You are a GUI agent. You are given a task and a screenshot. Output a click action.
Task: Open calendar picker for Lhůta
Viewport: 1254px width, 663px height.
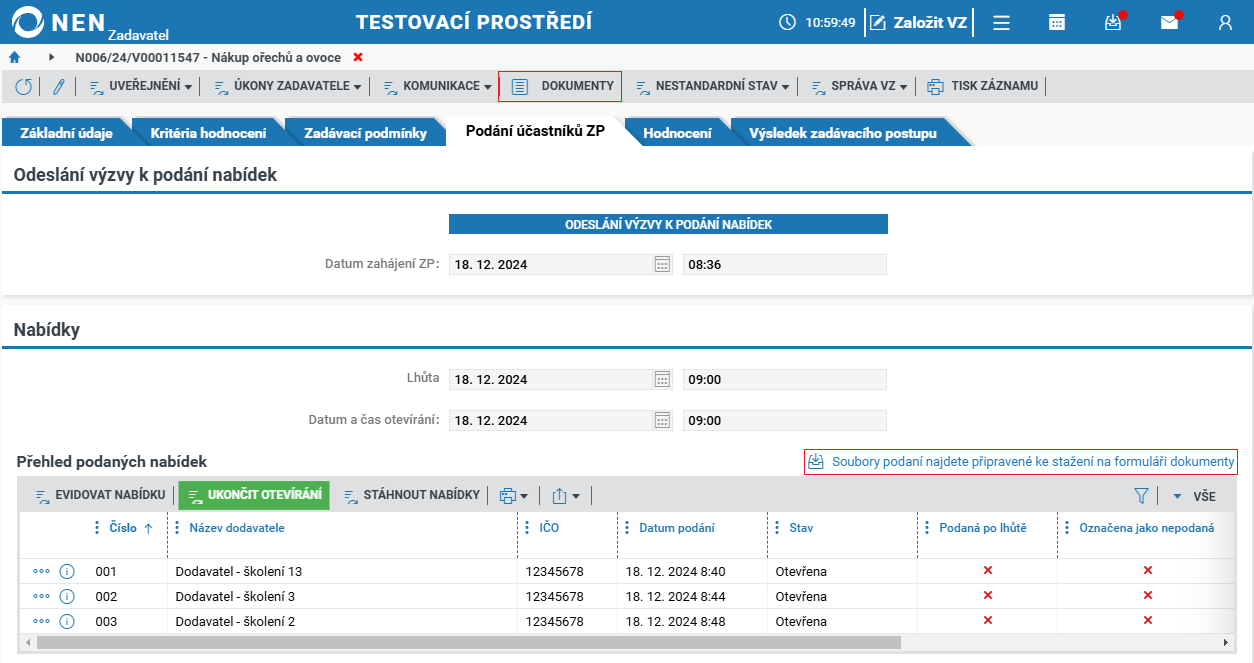(662, 379)
